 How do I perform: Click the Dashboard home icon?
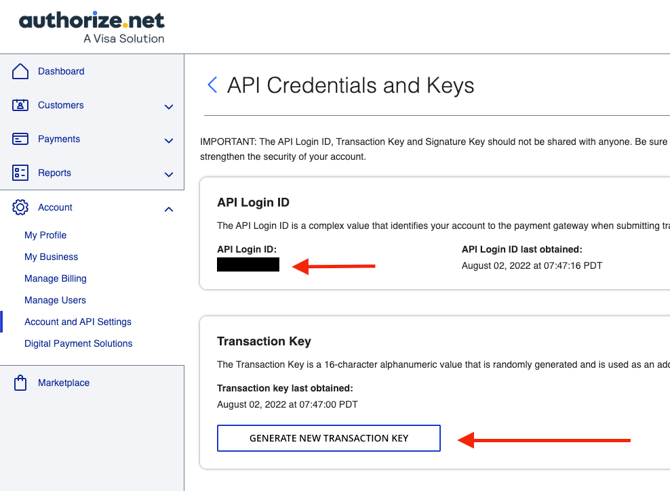[20, 71]
